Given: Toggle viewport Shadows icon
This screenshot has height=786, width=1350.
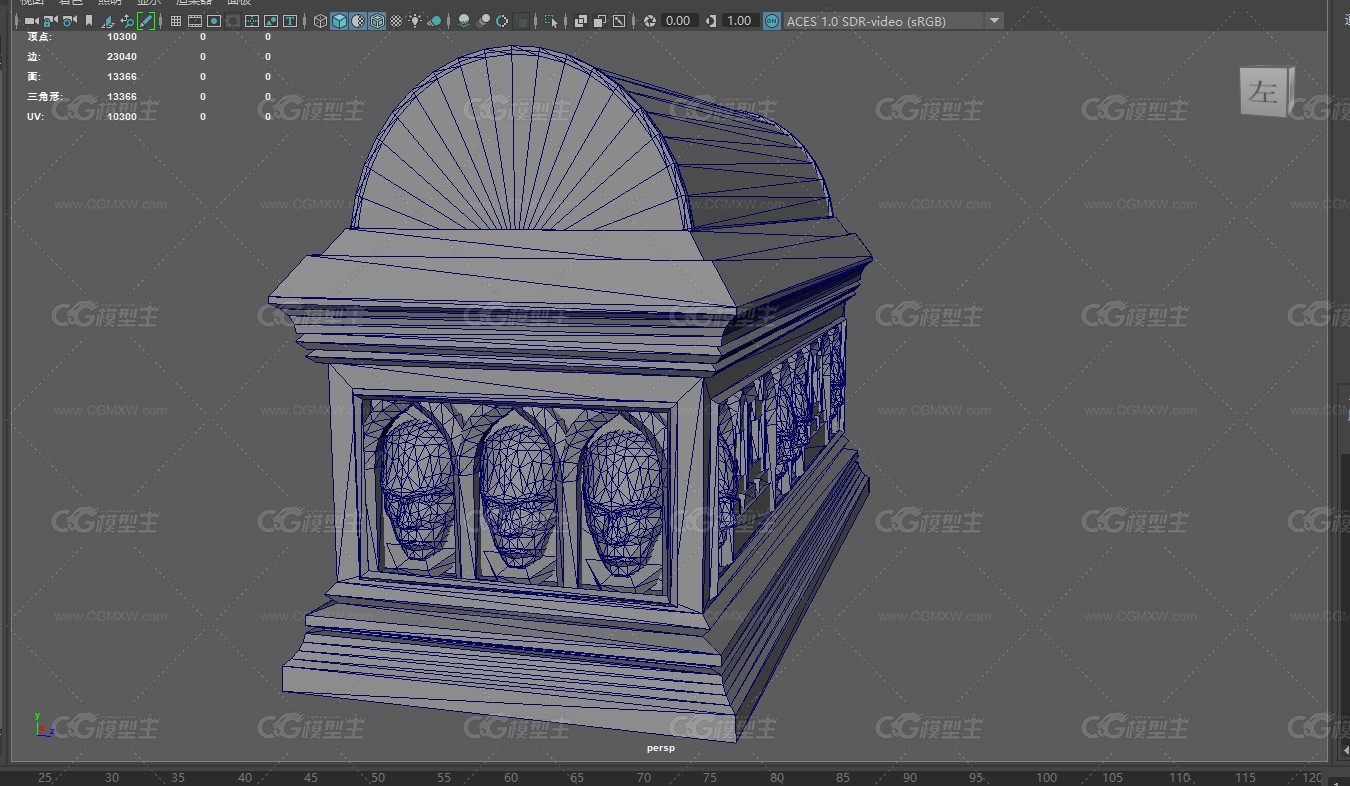Looking at the screenshot, I should tap(435, 21).
